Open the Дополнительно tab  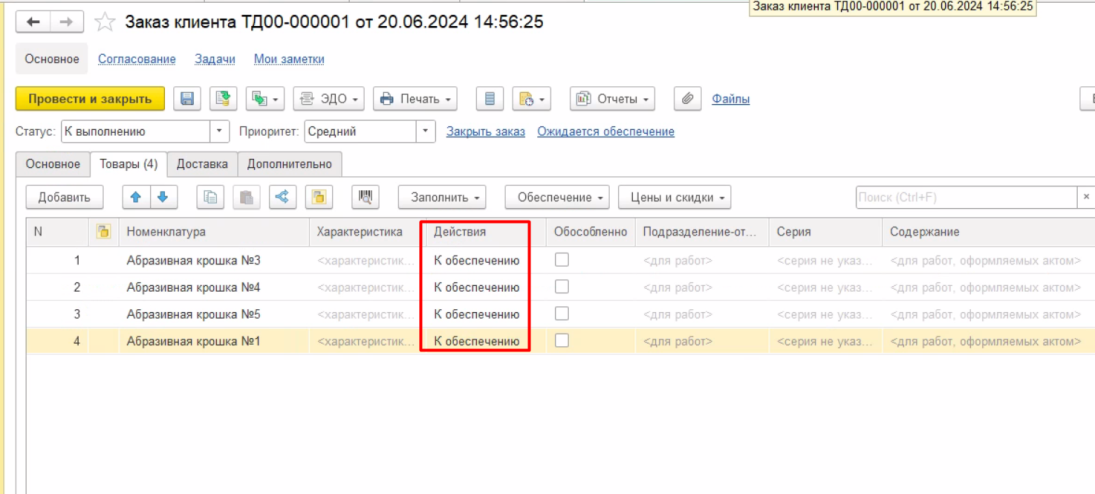click(290, 164)
